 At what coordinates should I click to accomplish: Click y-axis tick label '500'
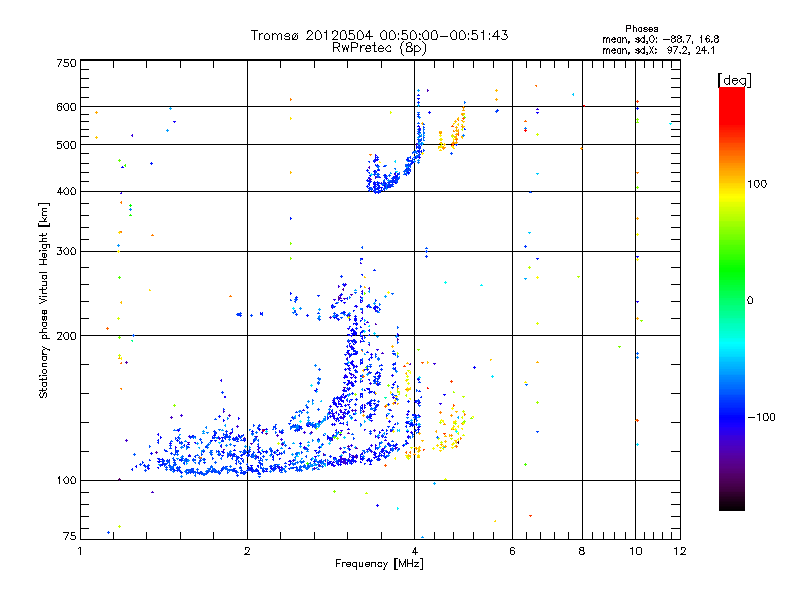coord(67,145)
